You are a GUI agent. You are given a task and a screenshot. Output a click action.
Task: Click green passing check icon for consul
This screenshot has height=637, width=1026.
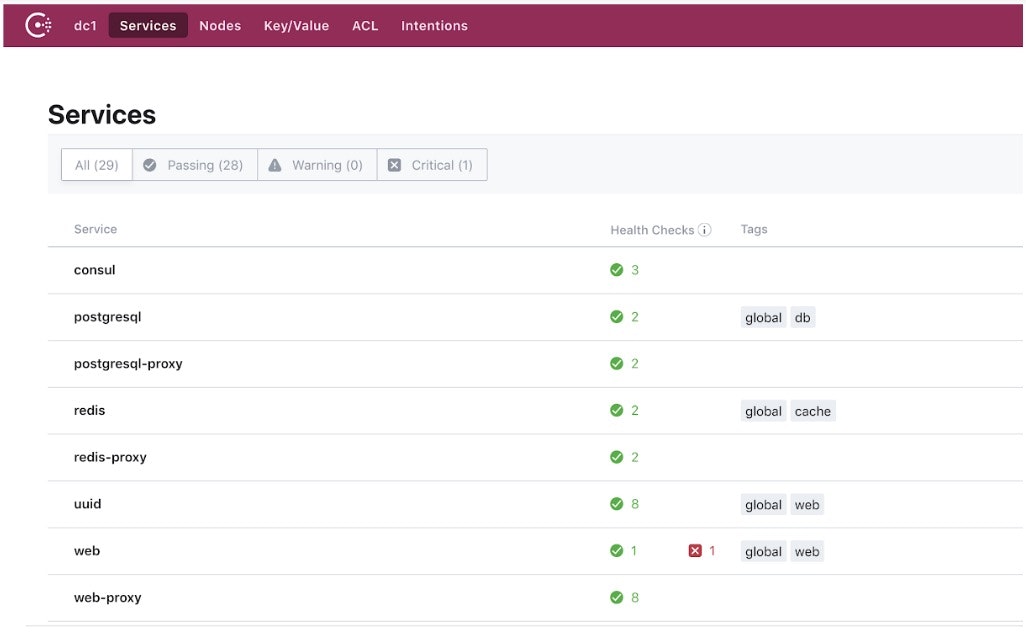[x=617, y=270]
